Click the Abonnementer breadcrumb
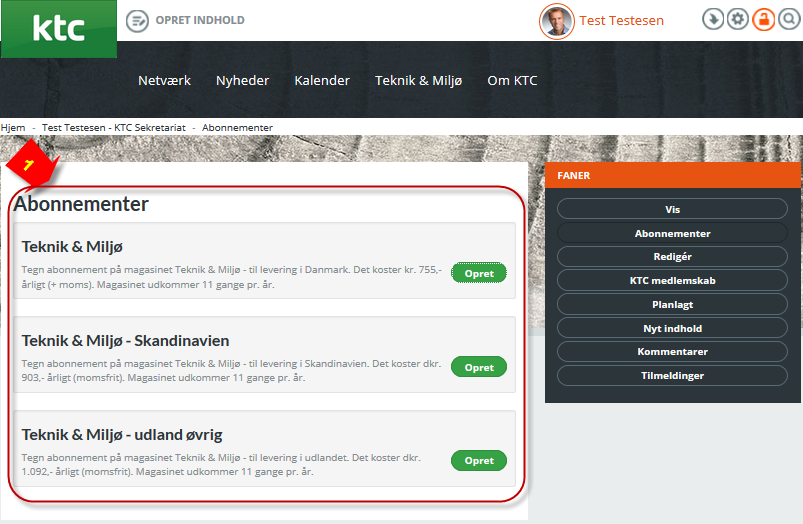803x524 pixels. point(237,128)
